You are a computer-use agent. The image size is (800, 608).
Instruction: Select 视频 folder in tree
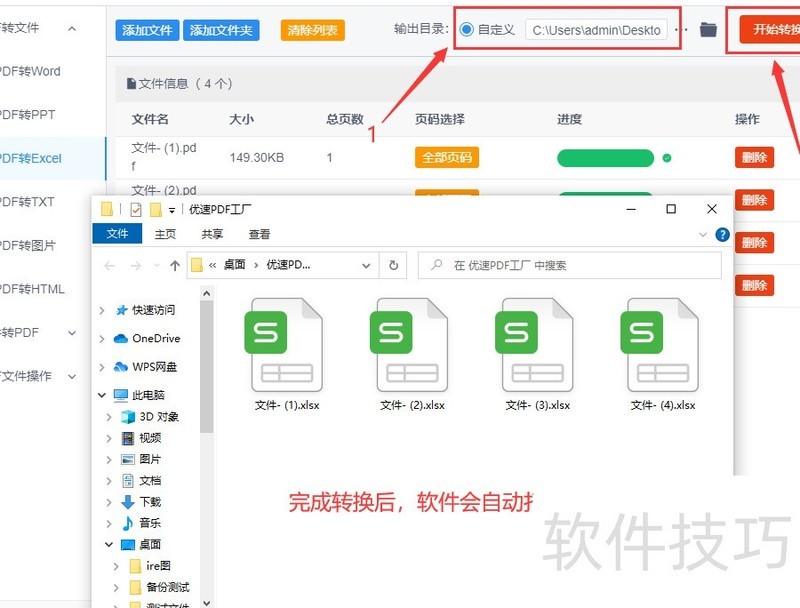point(150,438)
